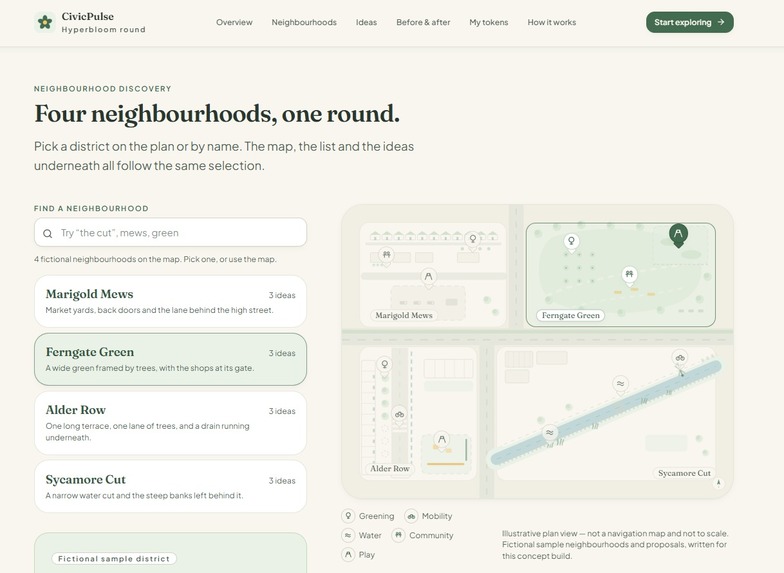Select the greening pin in Ferngate Green
This screenshot has width=784, height=573.
pyautogui.click(x=571, y=242)
